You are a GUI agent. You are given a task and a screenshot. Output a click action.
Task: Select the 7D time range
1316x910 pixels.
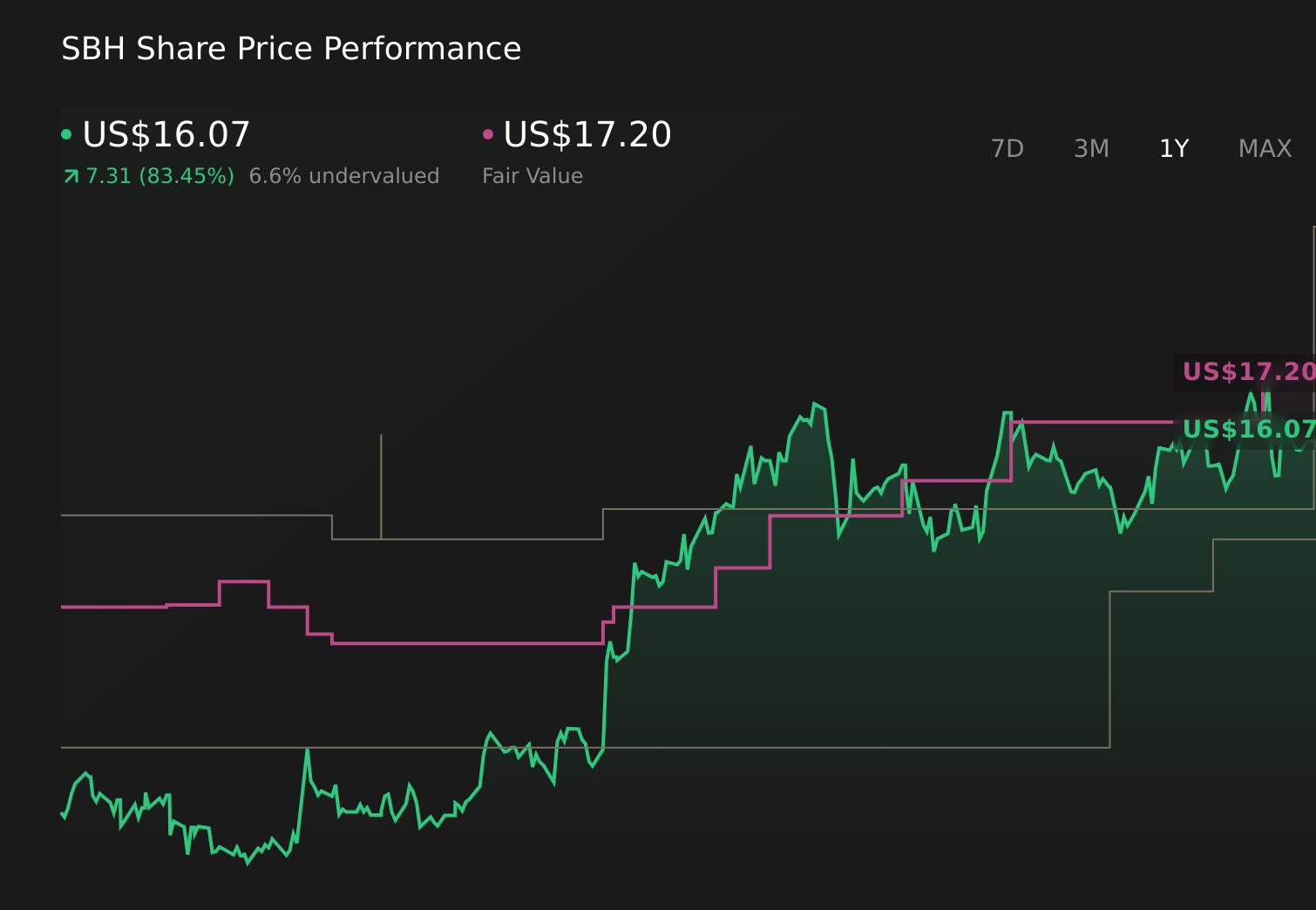(1007, 148)
